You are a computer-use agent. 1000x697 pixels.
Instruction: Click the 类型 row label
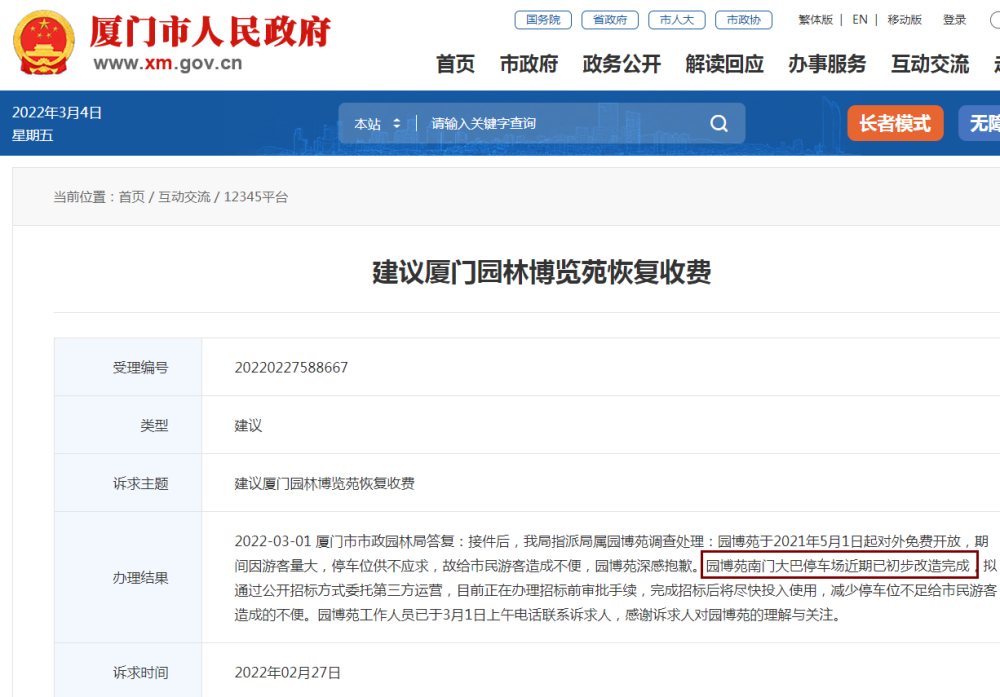coord(154,425)
